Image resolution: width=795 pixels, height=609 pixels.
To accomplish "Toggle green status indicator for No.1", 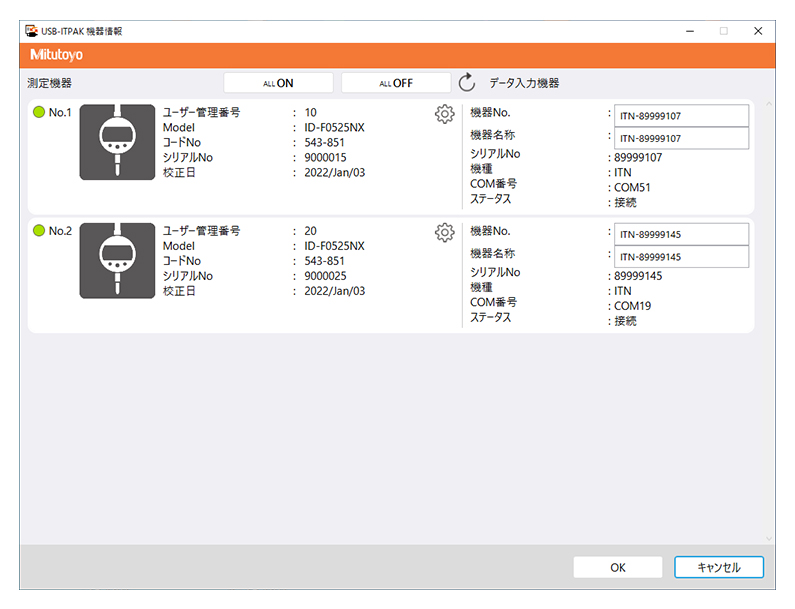I will (x=39, y=112).
